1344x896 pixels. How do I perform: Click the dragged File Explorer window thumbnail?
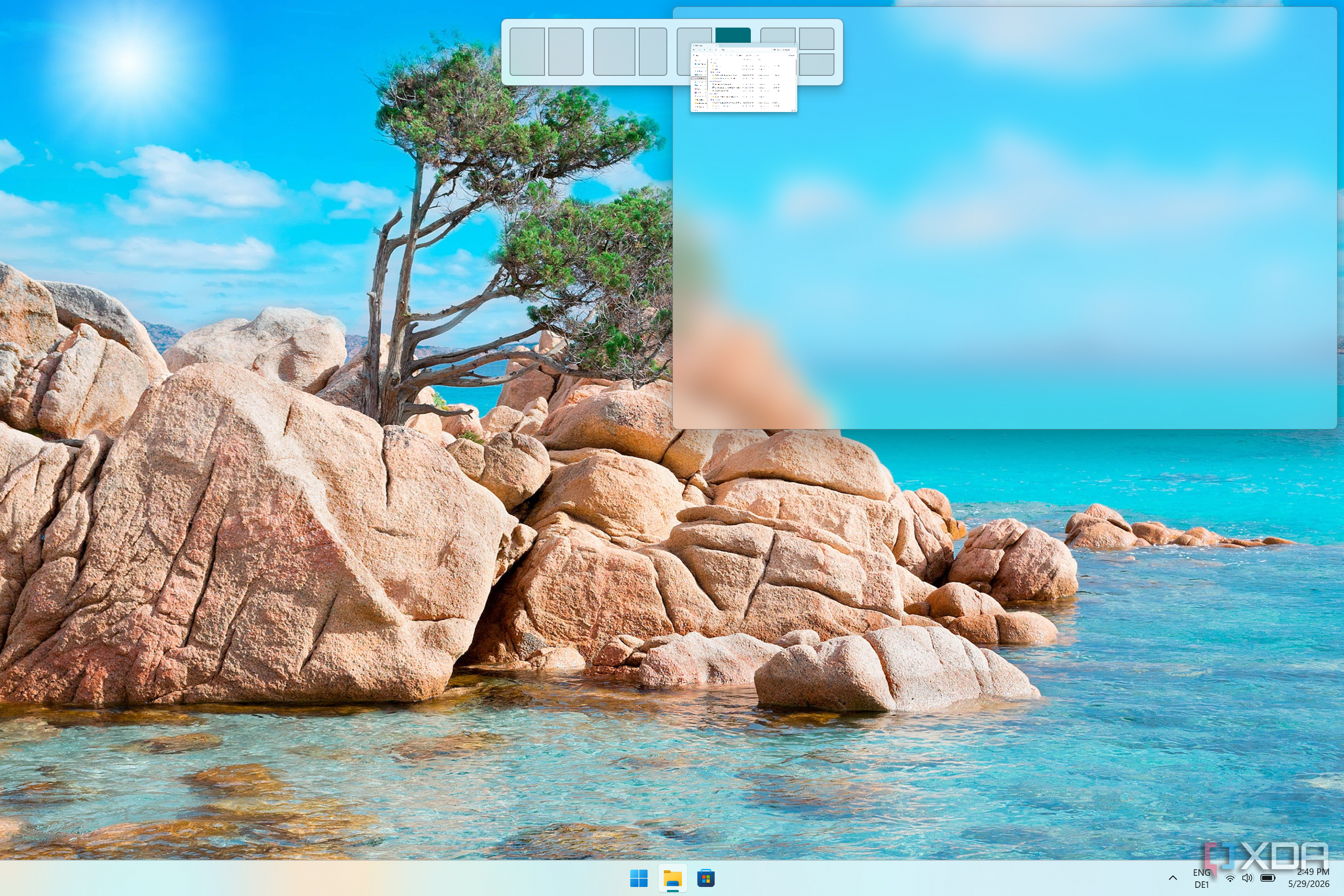pos(744,78)
